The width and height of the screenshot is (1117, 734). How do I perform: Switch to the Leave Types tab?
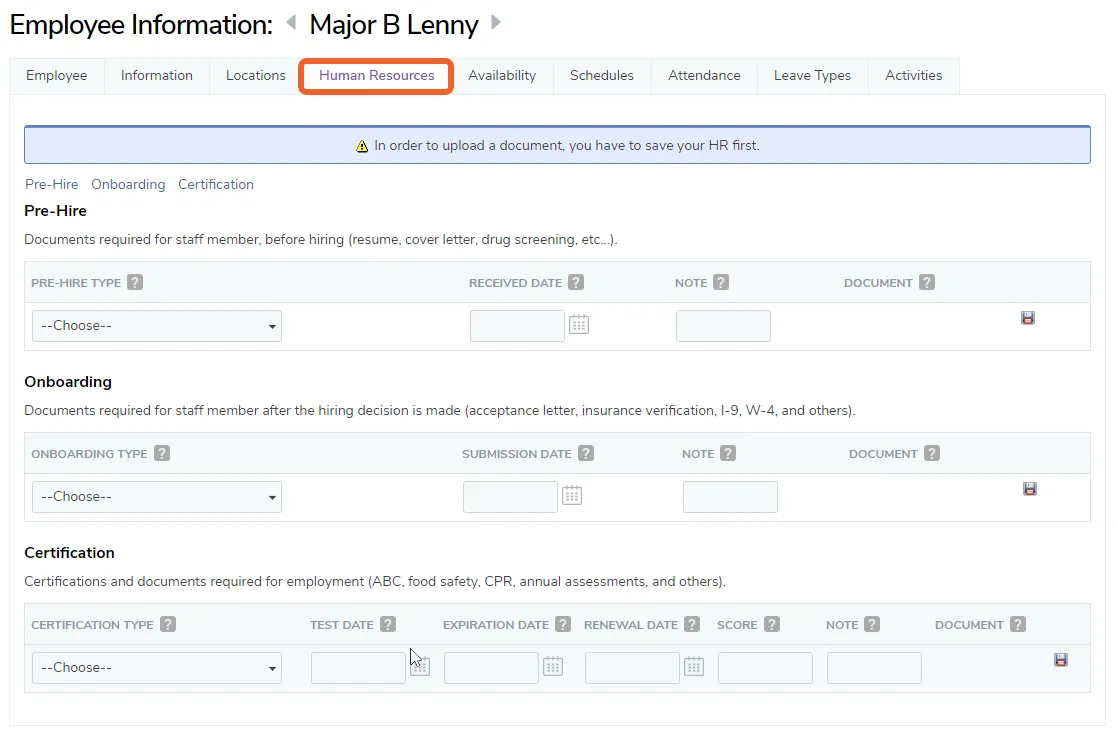click(813, 76)
